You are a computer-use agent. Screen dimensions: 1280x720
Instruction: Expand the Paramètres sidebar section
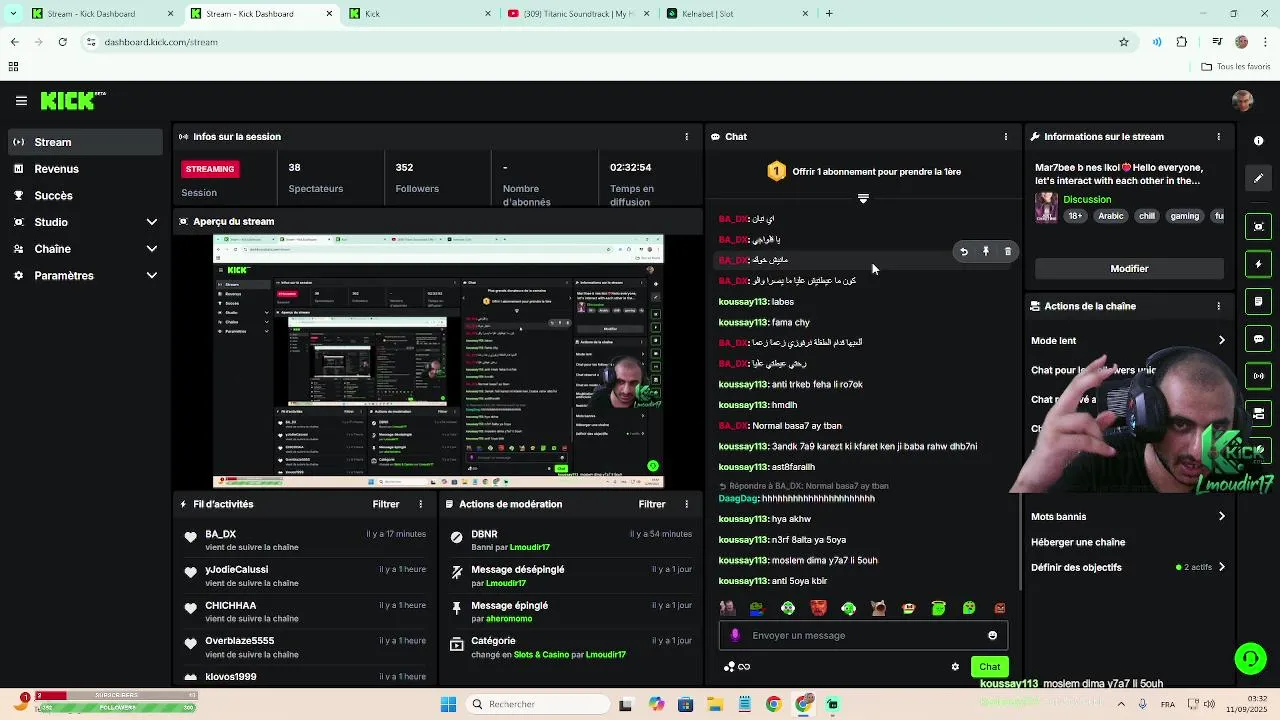(84, 276)
